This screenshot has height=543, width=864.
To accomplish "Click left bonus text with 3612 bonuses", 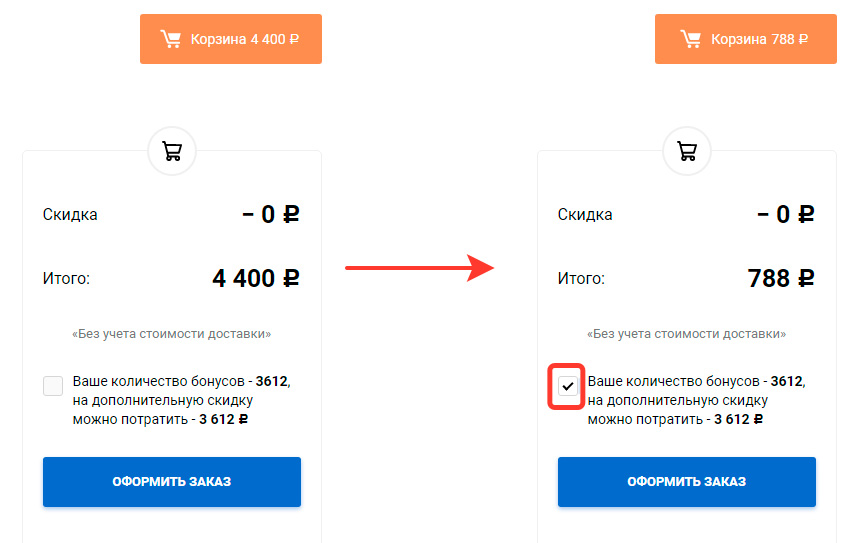I will [182, 400].
